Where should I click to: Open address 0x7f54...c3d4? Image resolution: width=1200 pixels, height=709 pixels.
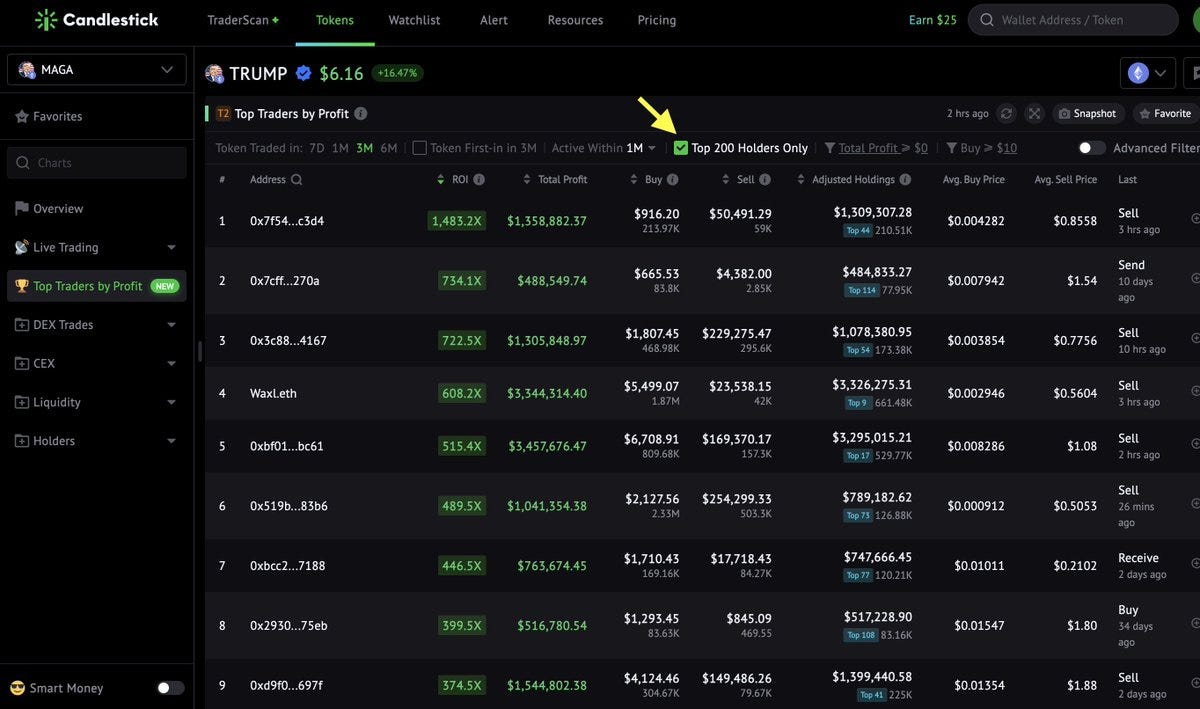coord(287,221)
